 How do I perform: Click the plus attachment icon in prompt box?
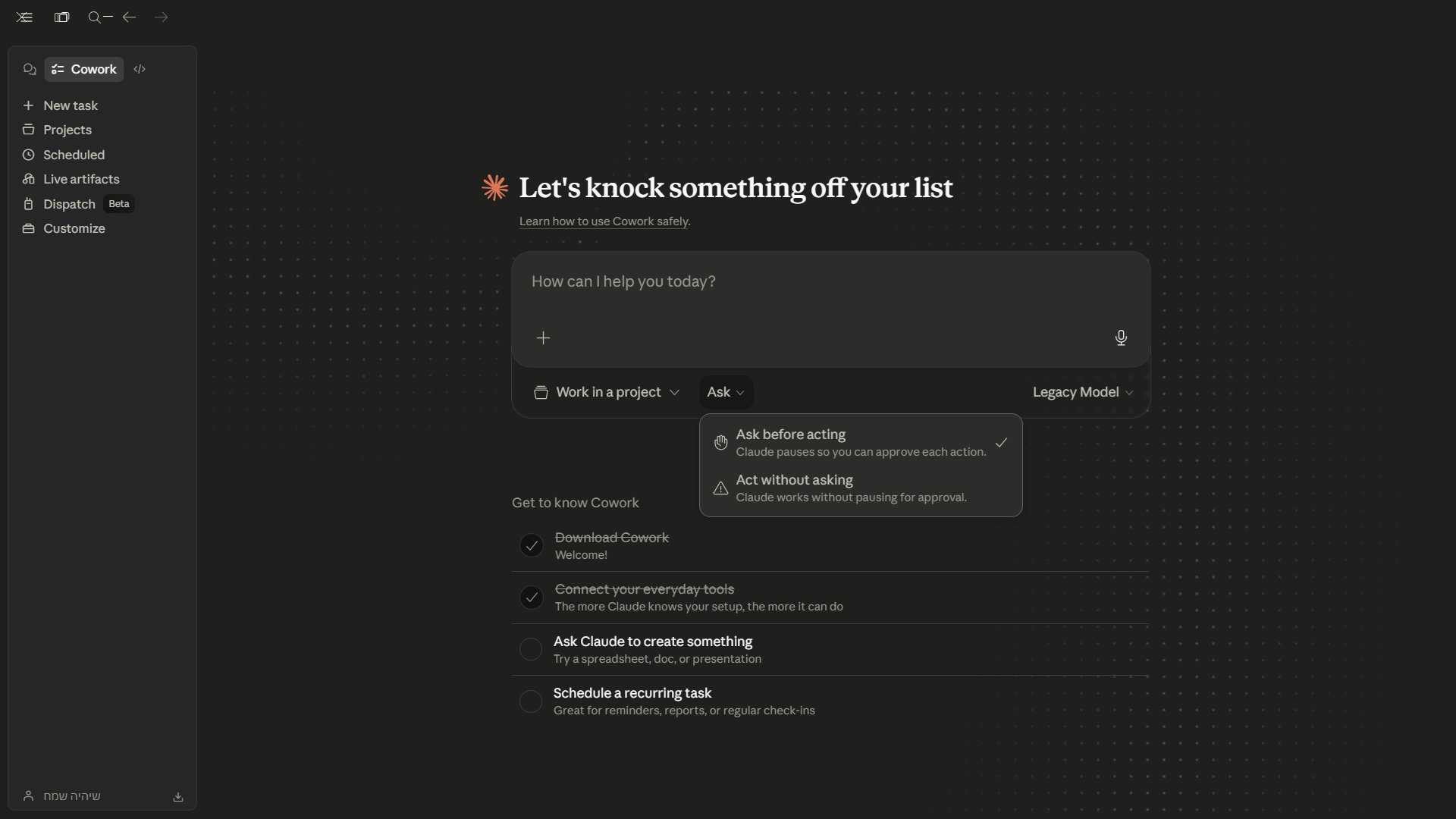543,338
